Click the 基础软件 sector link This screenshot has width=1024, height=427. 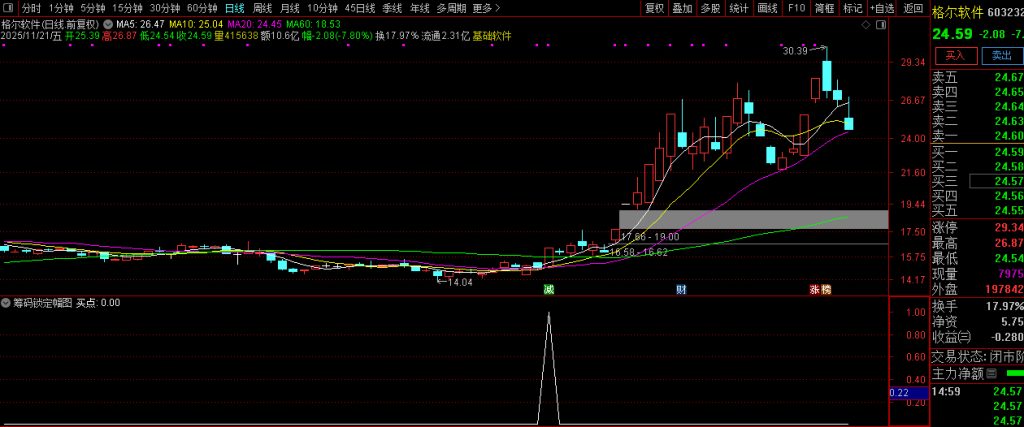(x=492, y=36)
